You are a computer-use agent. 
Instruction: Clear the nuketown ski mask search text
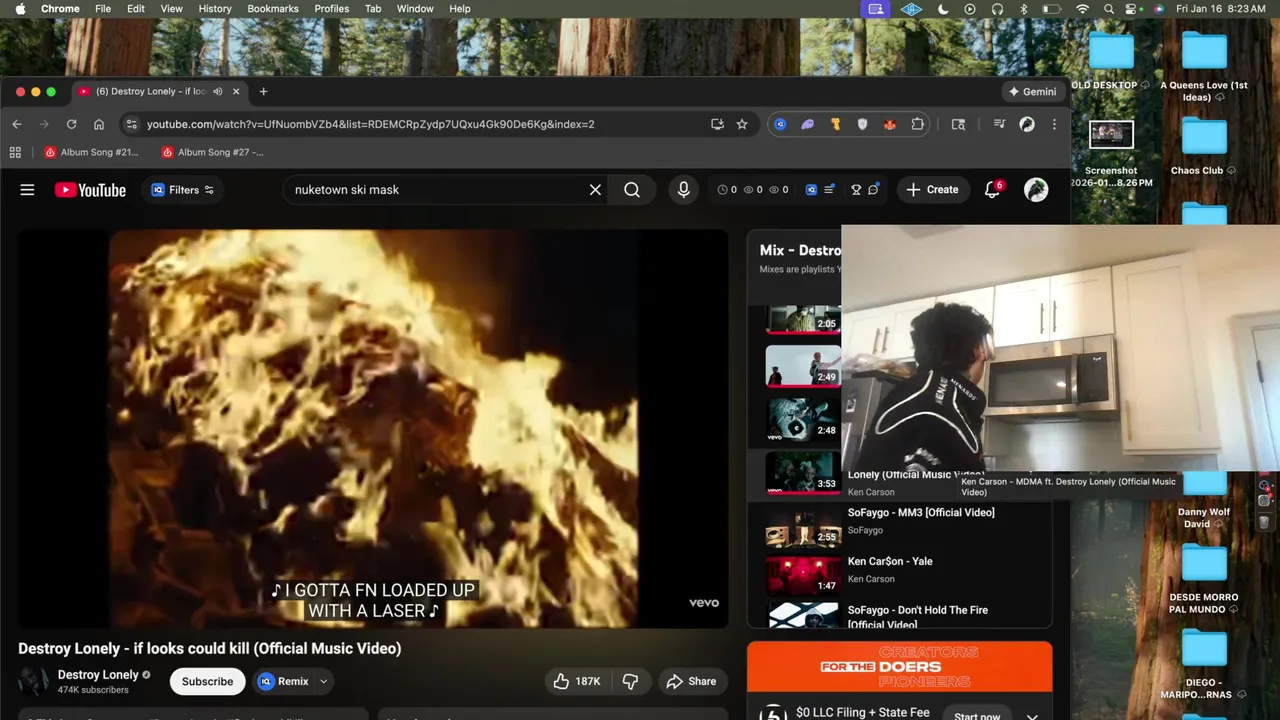click(595, 190)
